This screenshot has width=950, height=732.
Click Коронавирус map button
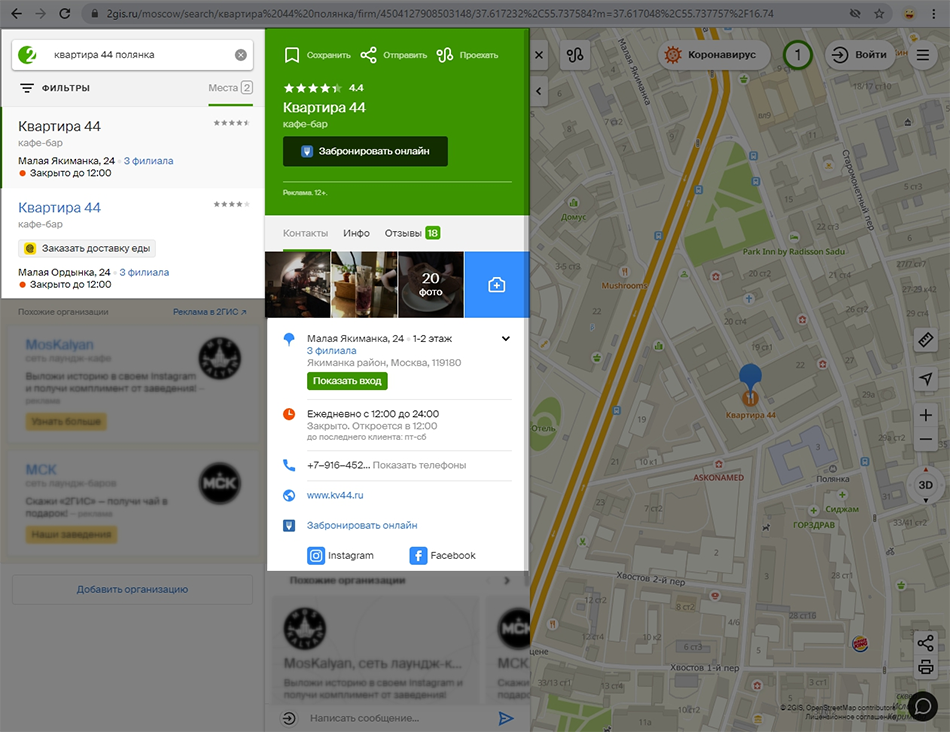714,55
